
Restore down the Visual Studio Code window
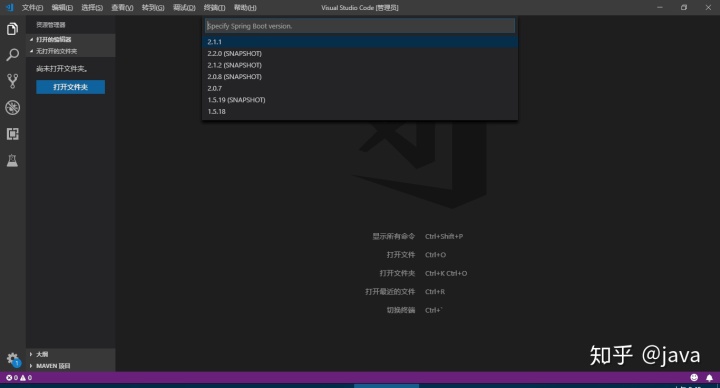(684, 7)
